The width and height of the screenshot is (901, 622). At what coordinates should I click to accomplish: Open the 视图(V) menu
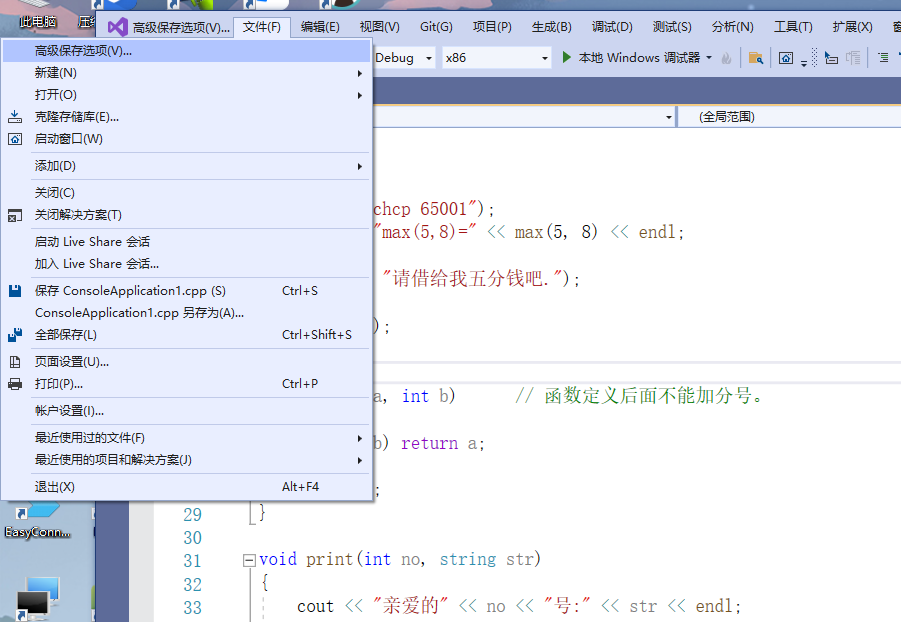click(379, 27)
